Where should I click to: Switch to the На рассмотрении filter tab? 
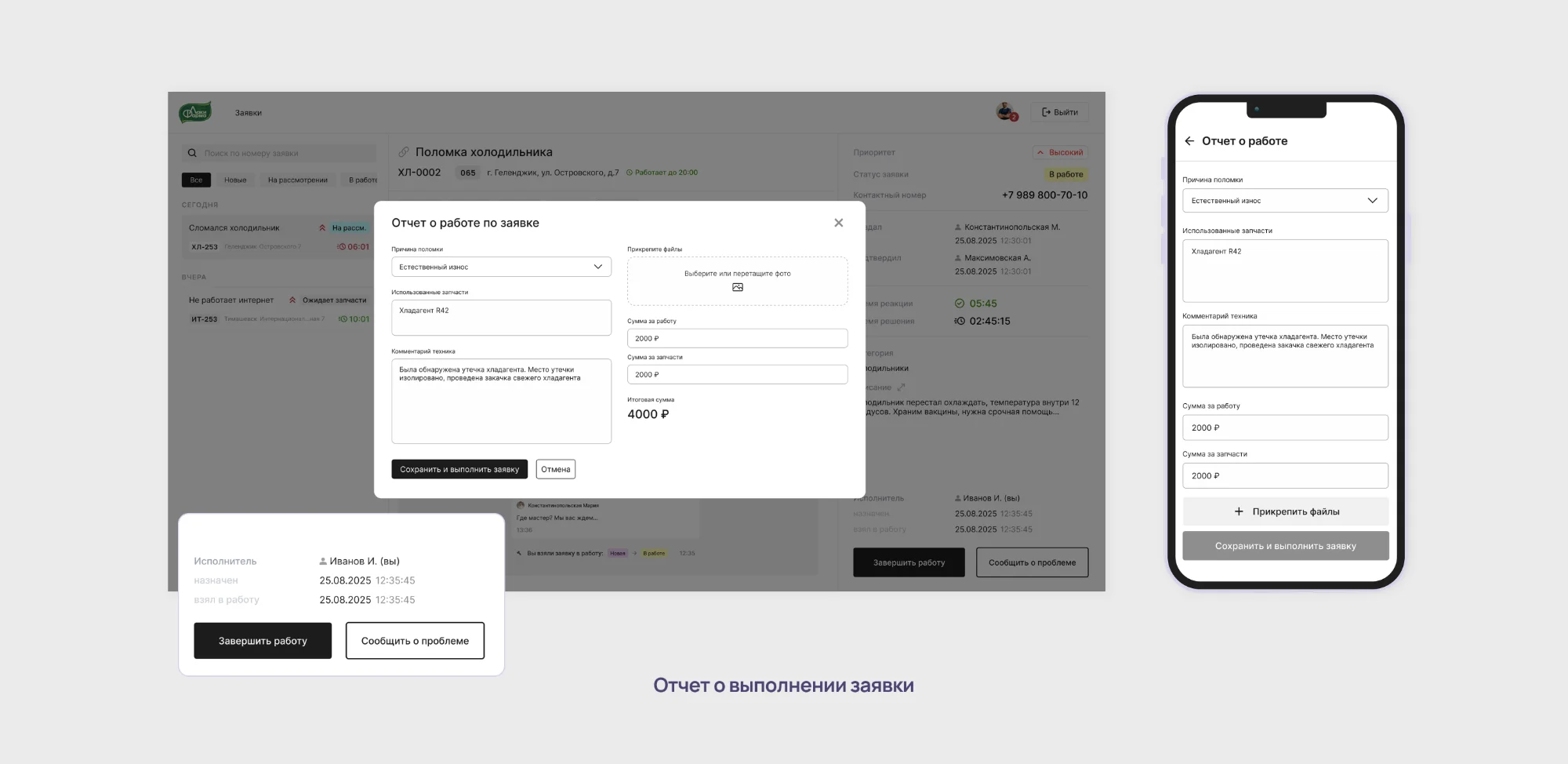click(297, 180)
